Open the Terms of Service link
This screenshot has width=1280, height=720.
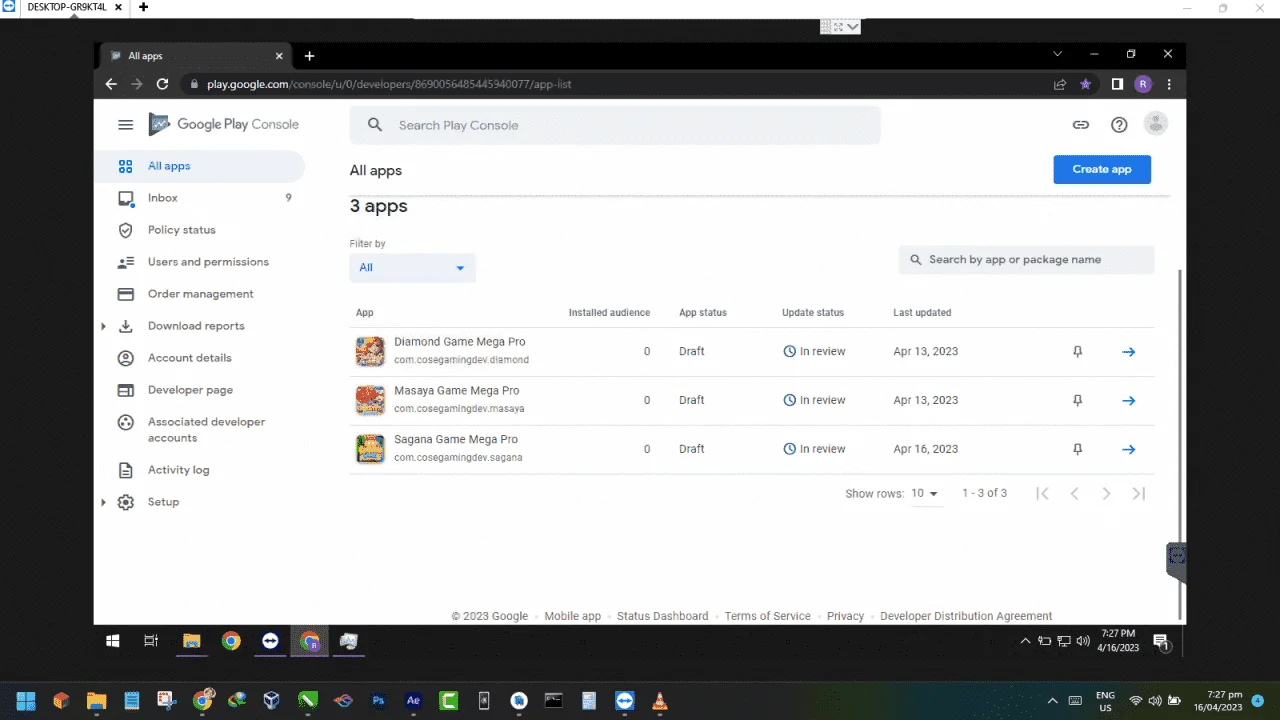click(x=767, y=616)
